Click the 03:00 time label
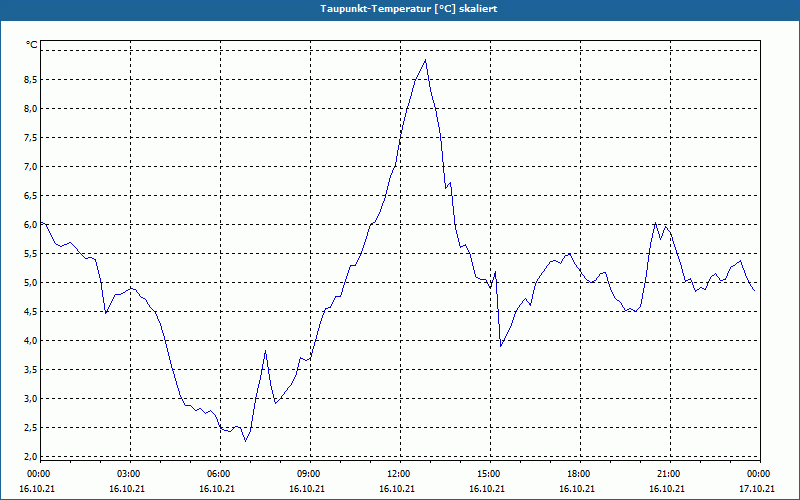The image size is (800, 500). pos(130,474)
